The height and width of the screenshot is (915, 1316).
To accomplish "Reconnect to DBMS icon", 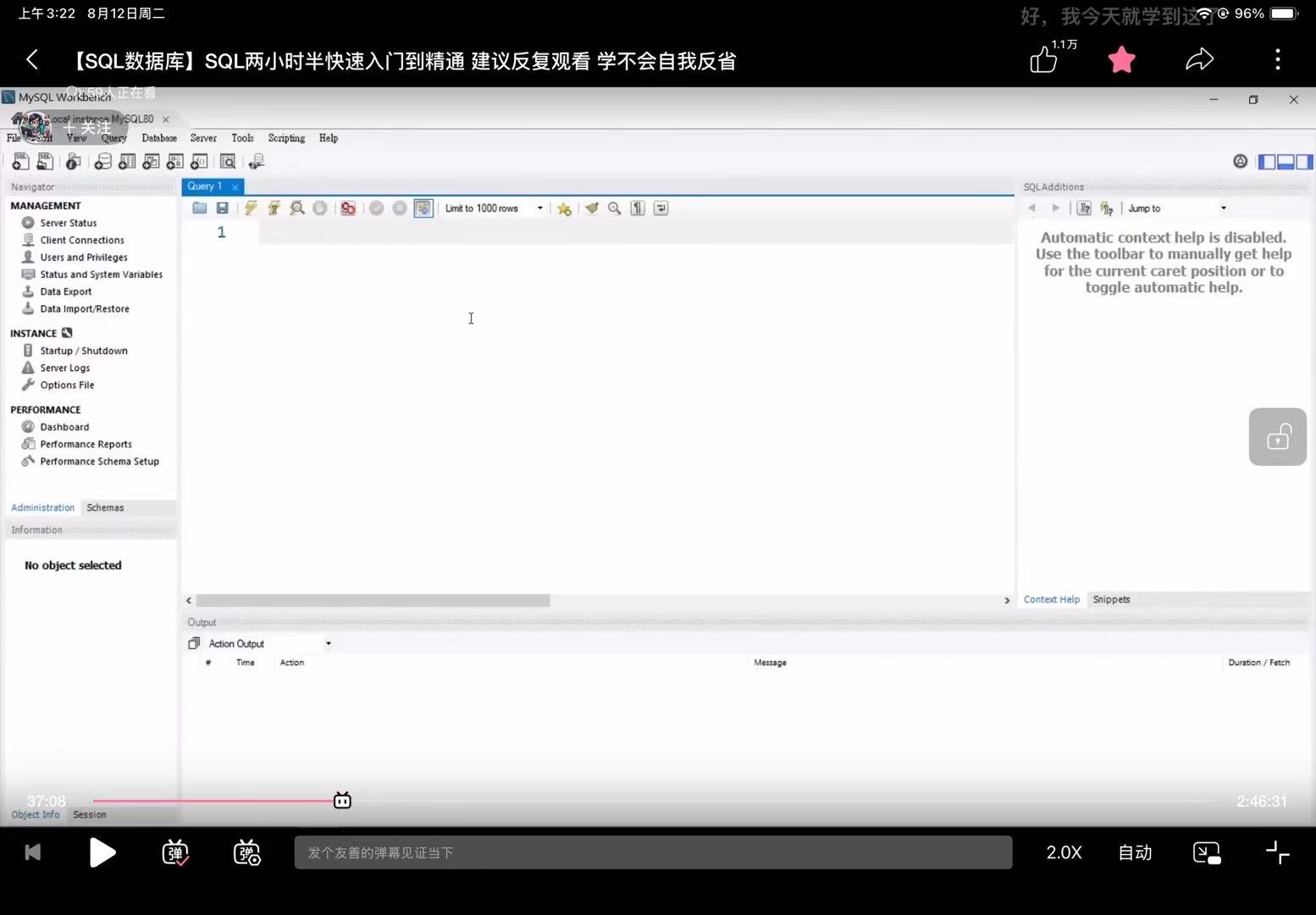I will pyautogui.click(x=257, y=161).
